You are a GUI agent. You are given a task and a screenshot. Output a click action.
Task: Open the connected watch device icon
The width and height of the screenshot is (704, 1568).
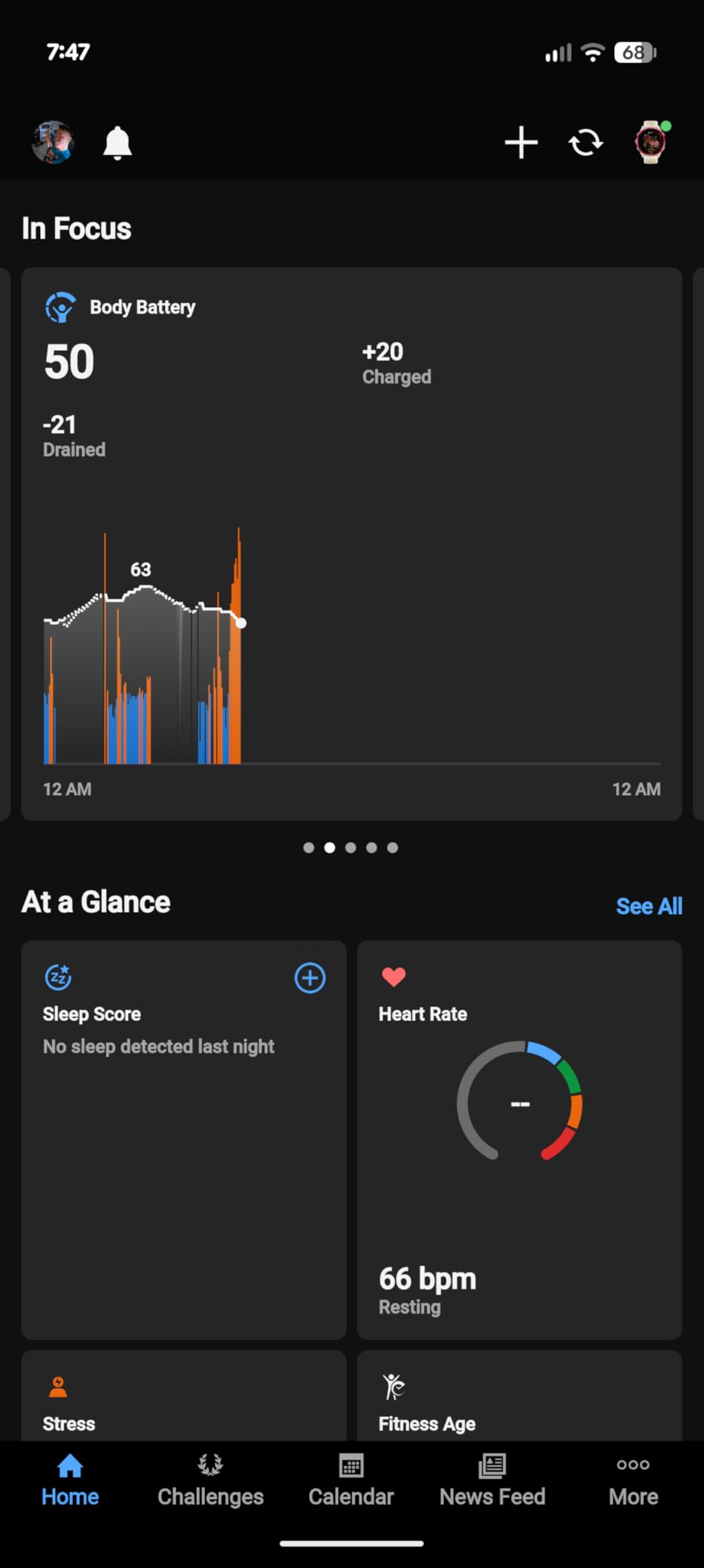click(651, 142)
